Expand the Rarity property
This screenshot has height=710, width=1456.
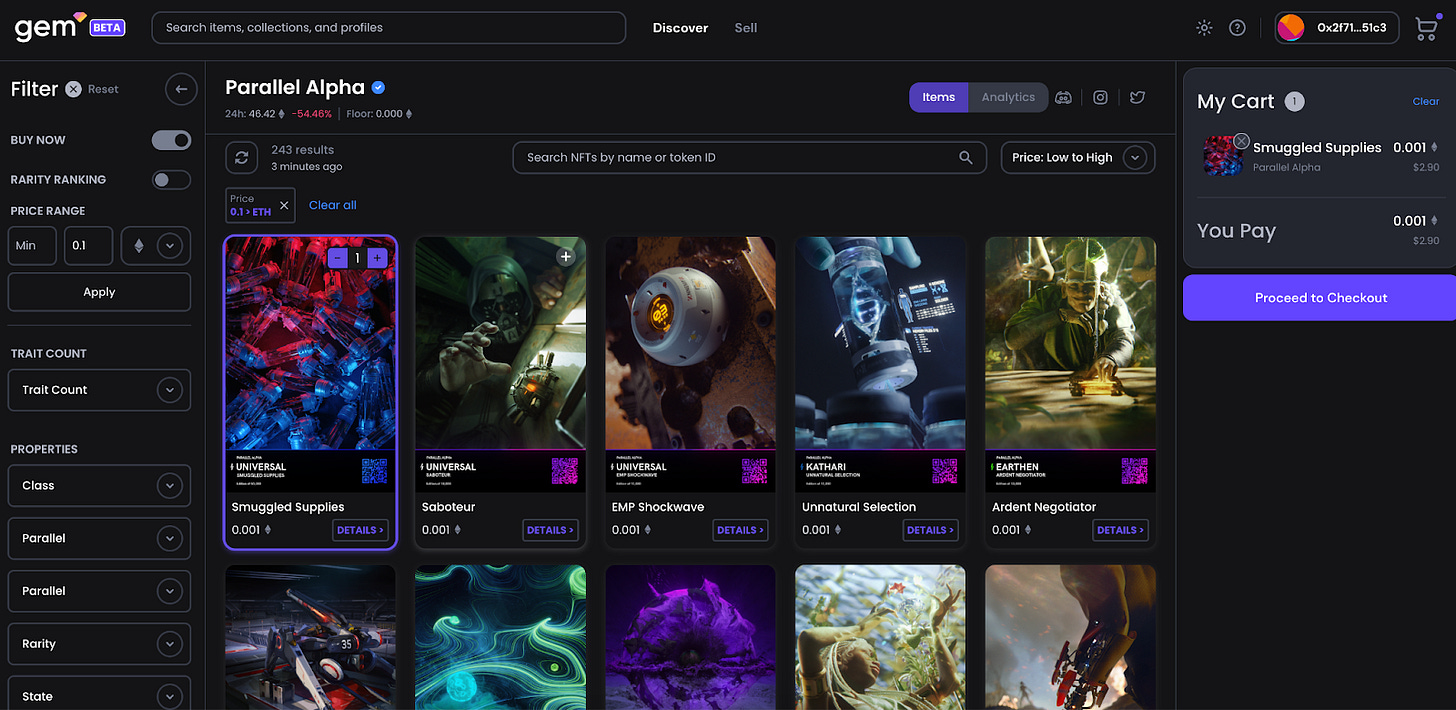point(99,644)
